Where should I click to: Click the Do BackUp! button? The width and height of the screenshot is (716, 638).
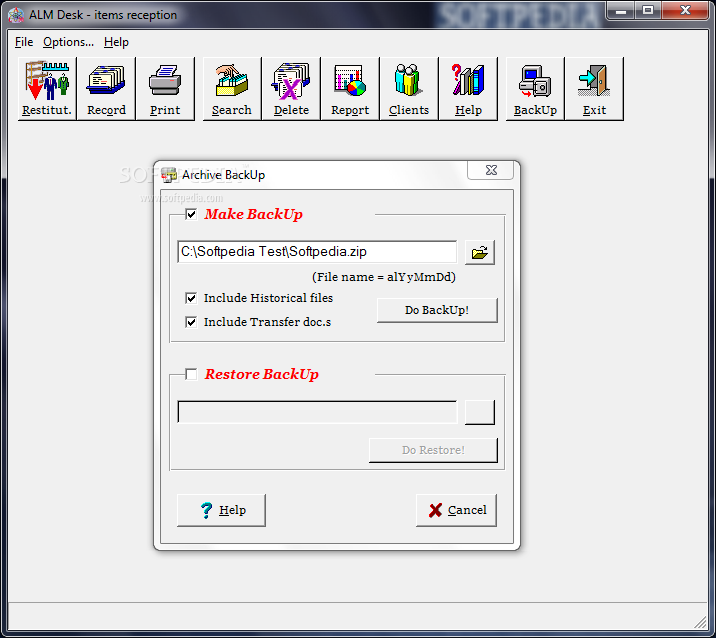(x=437, y=310)
